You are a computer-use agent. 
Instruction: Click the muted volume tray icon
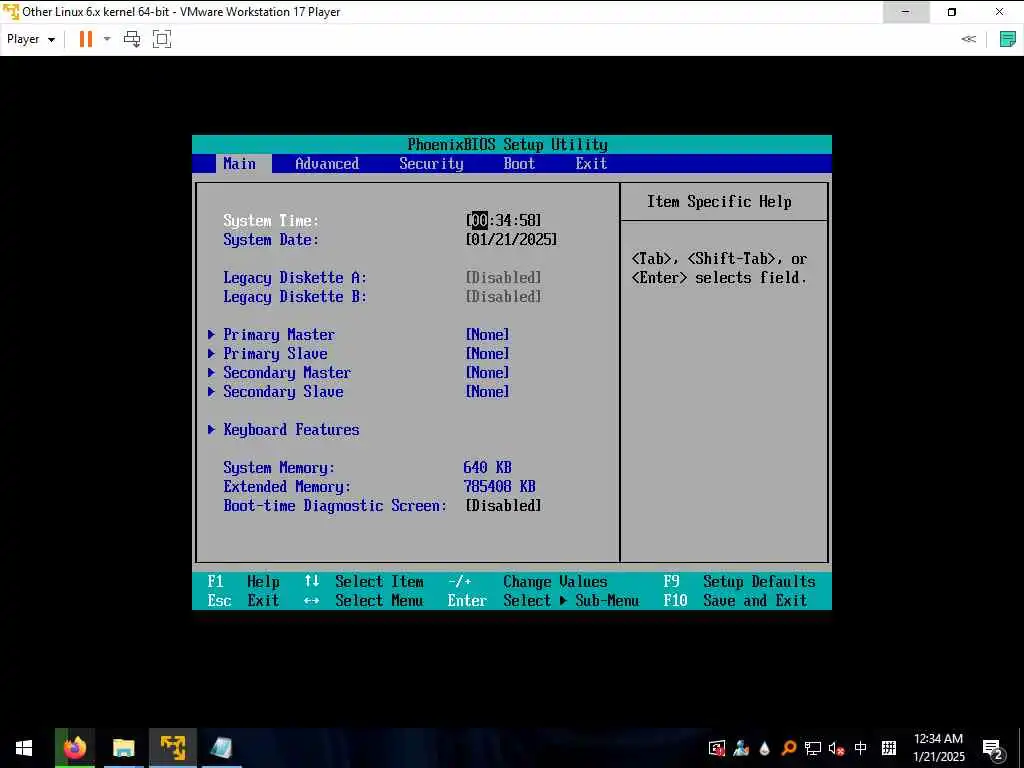tap(836, 748)
